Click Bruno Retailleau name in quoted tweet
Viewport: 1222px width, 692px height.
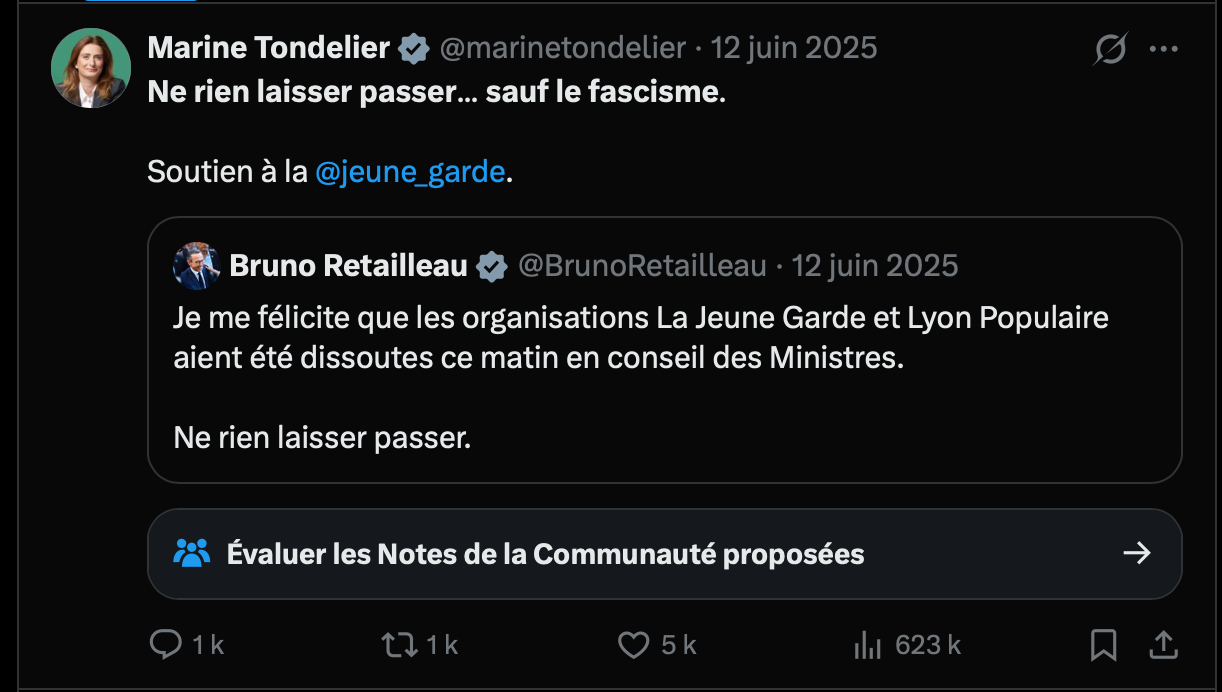[348, 265]
